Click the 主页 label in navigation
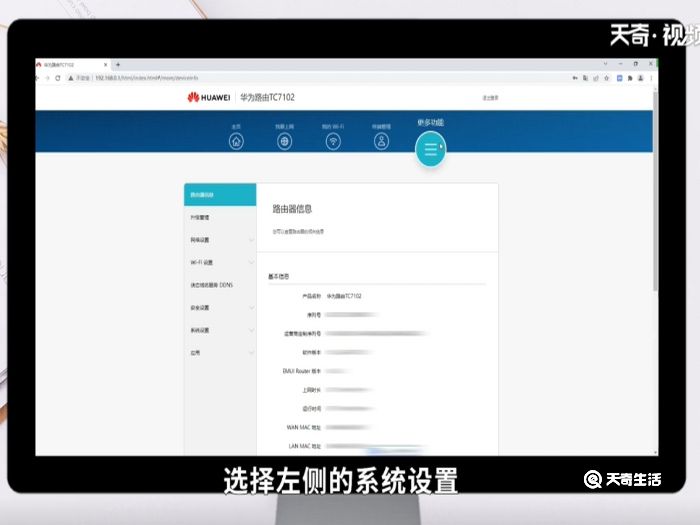This screenshot has height=525, width=700. point(236,127)
